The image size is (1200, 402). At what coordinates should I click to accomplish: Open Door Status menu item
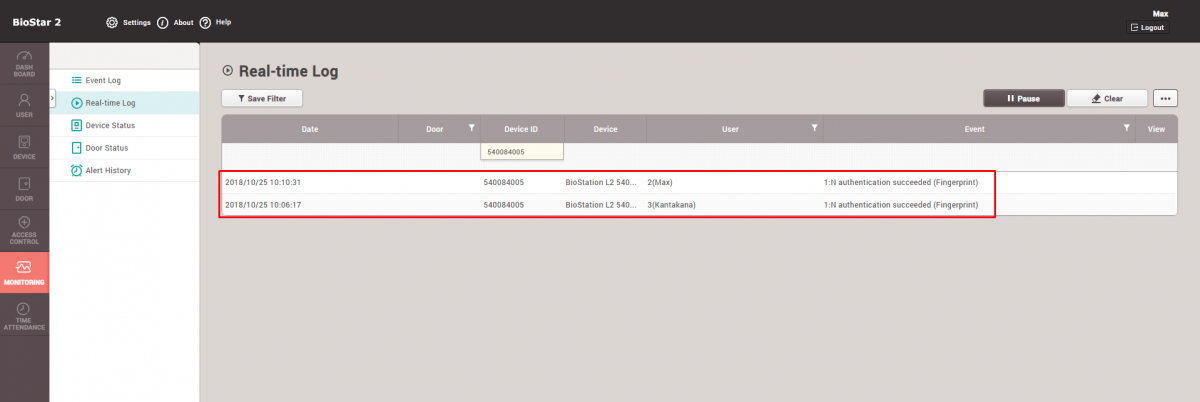click(106, 148)
